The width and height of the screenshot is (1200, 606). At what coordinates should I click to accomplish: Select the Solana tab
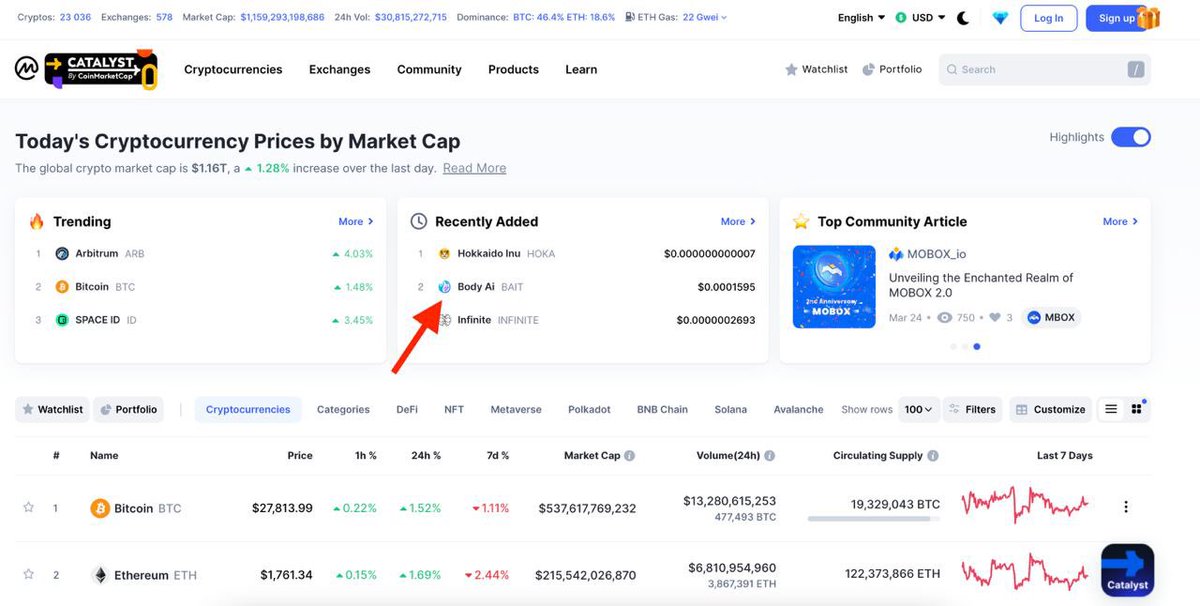tap(731, 409)
